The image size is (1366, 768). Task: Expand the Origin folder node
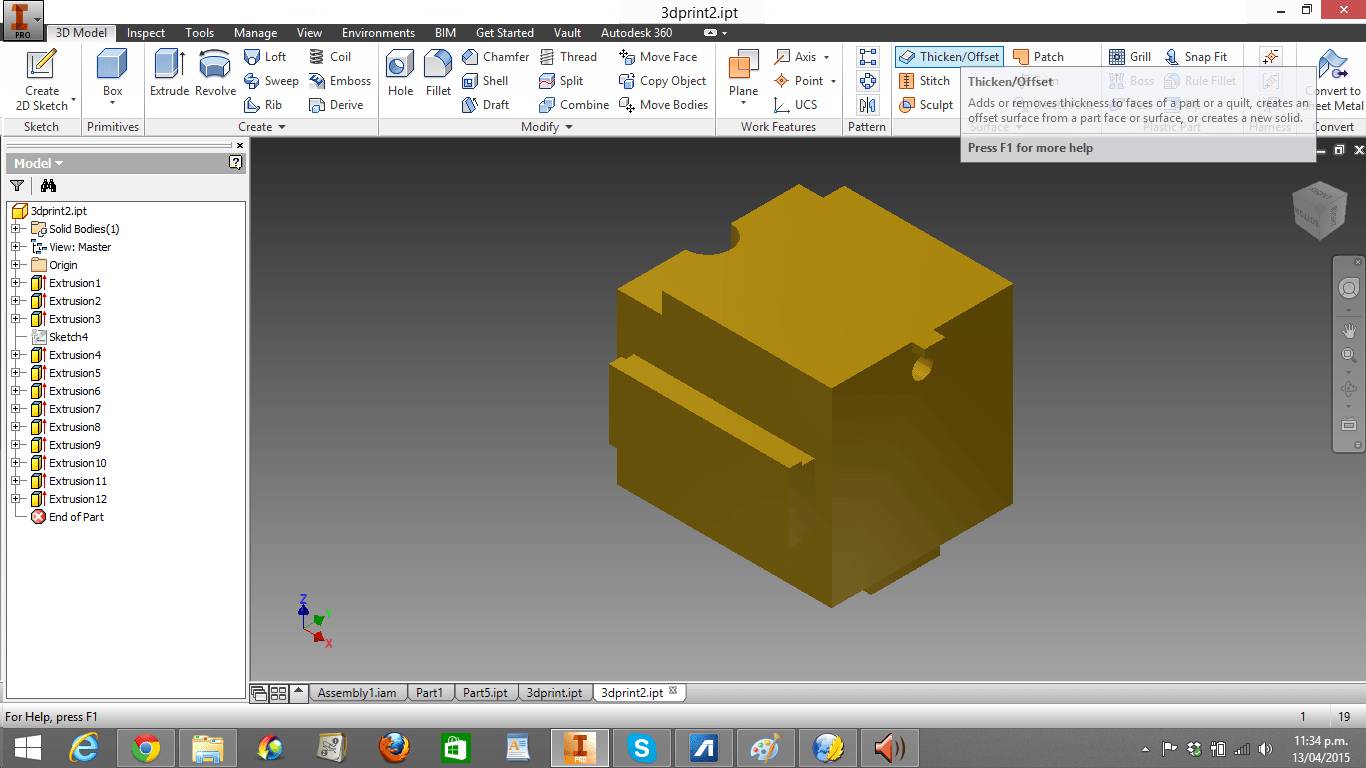point(16,265)
